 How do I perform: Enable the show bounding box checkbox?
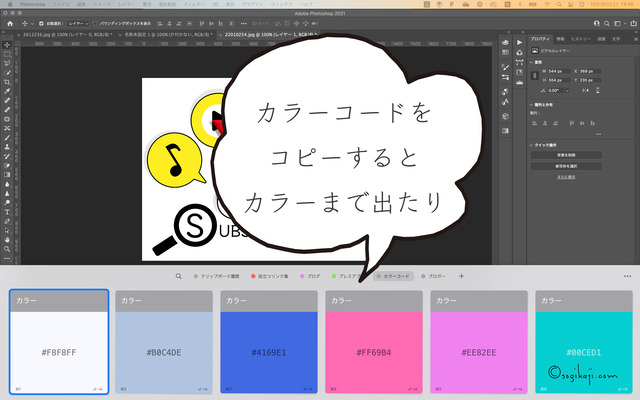pos(95,24)
